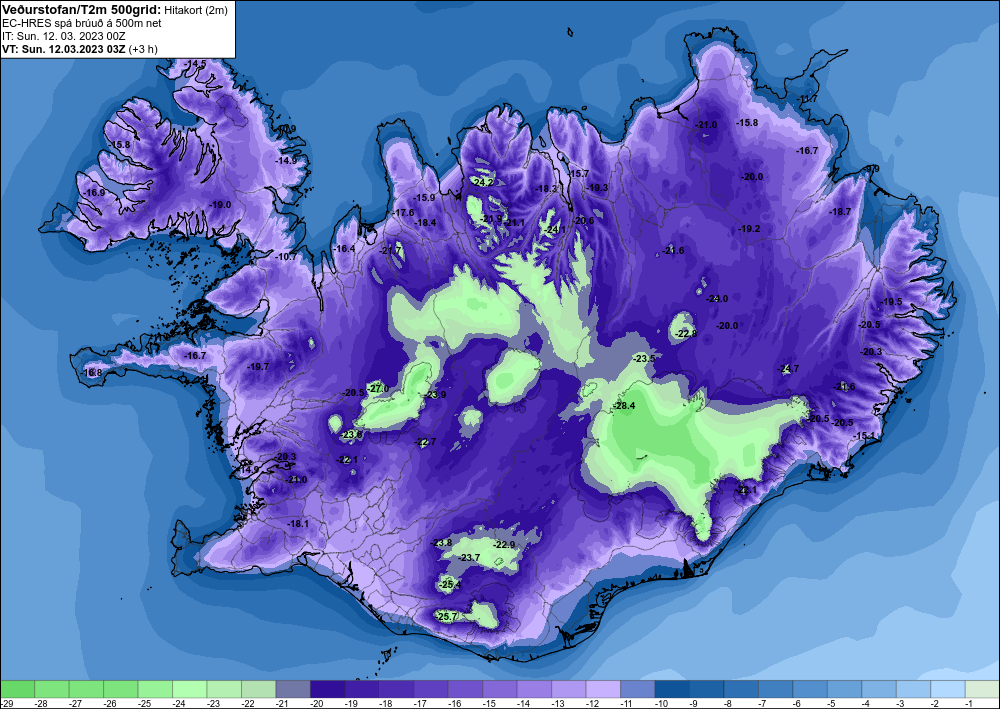Click the -23.5 temperature label
1000x709 pixels.
coord(643,359)
